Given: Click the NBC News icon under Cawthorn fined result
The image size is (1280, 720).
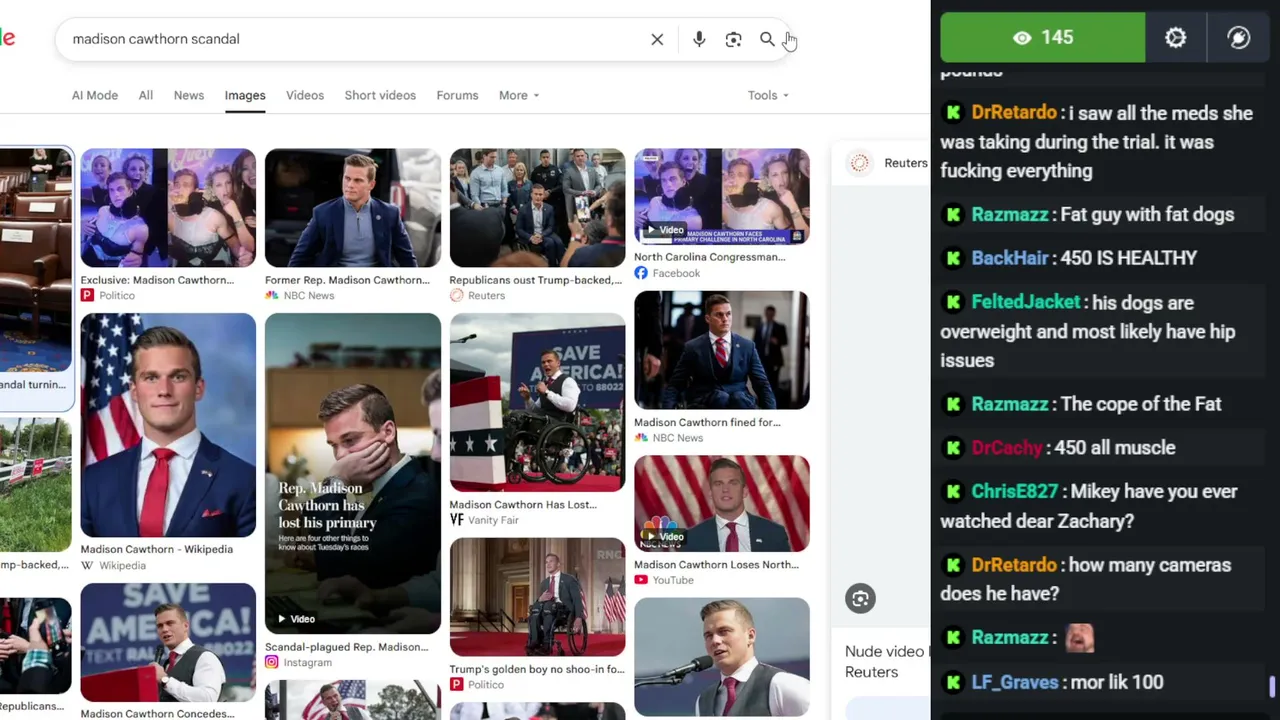Looking at the screenshot, I should click(641, 438).
